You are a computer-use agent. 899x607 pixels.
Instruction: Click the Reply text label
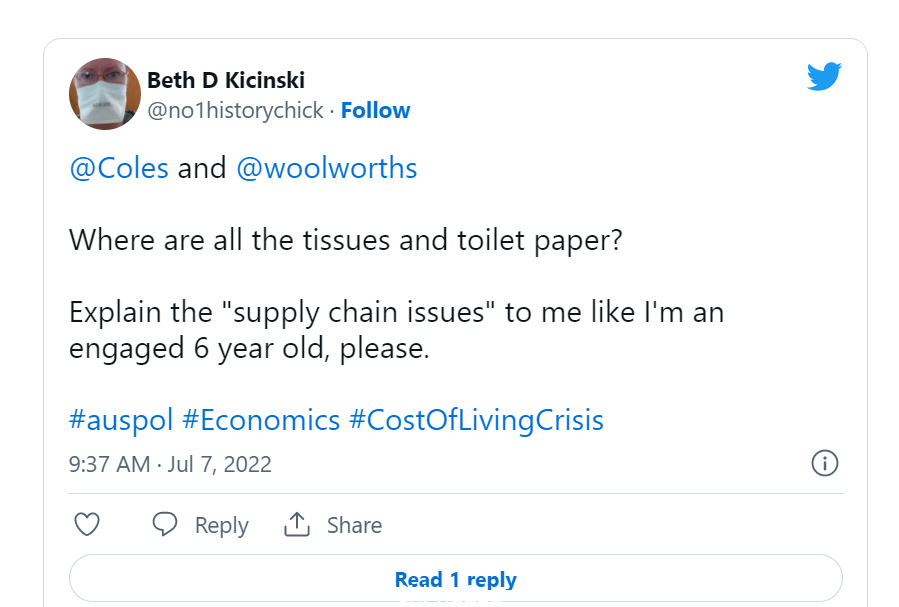221,526
